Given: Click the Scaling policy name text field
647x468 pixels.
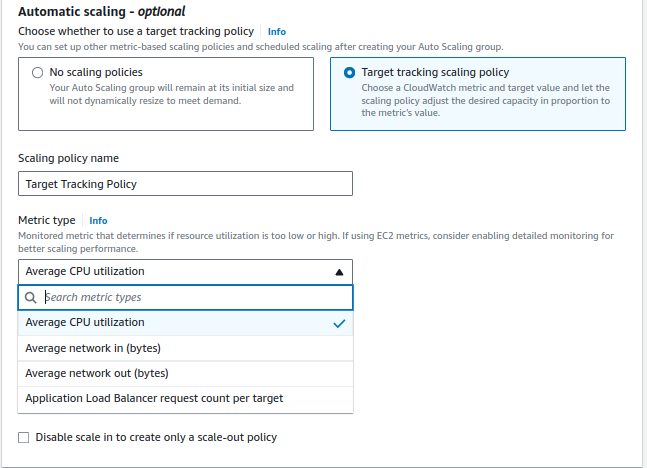Looking at the screenshot, I should coord(185,184).
